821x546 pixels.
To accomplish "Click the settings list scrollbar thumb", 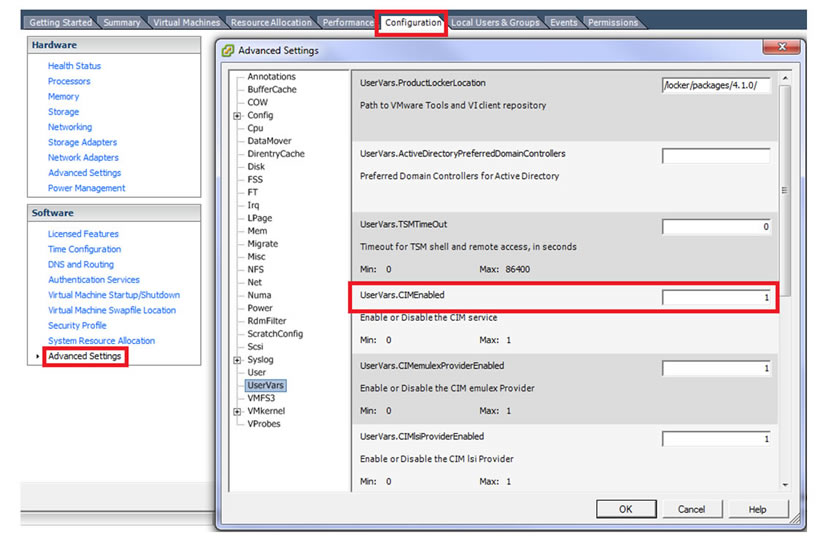I will click(784, 191).
